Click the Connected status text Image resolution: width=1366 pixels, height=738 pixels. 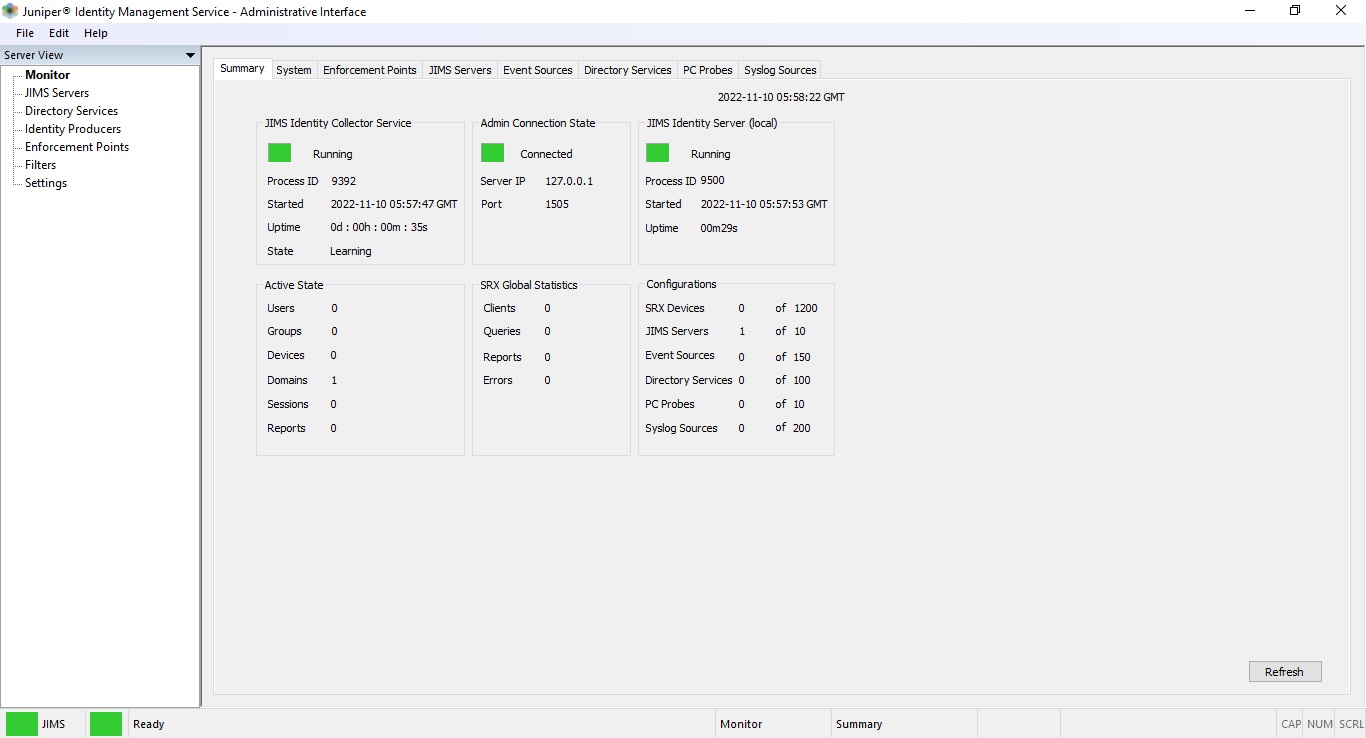[546, 154]
